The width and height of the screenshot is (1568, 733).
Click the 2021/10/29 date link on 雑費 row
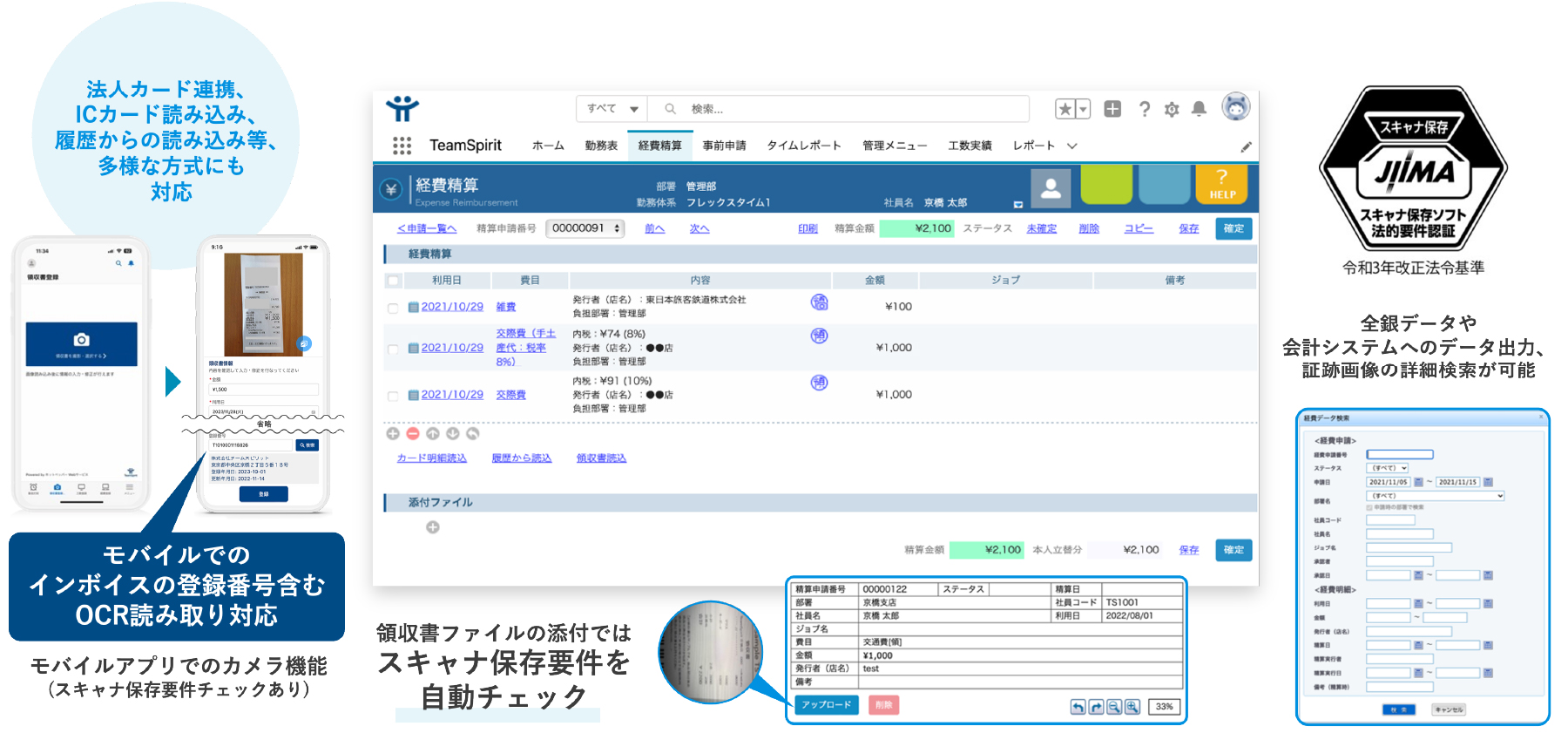click(452, 307)
